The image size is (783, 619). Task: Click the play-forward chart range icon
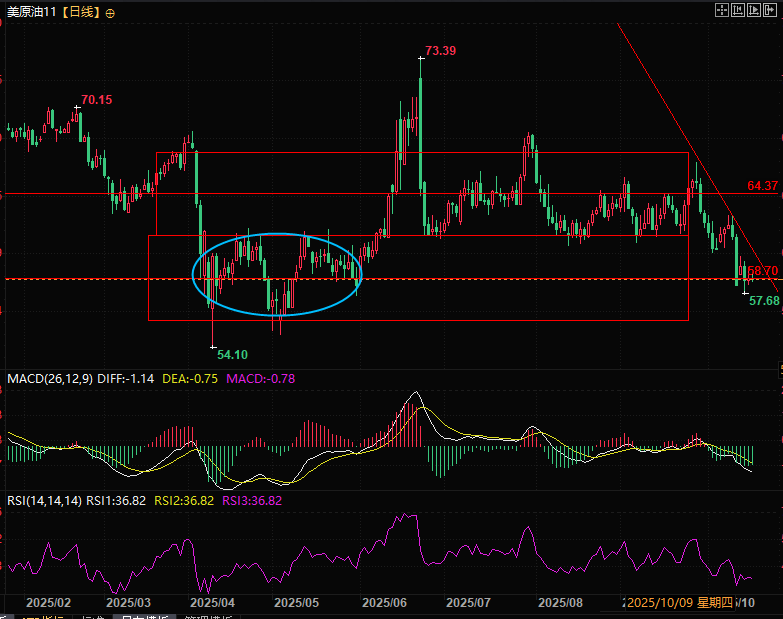(754, 10)
